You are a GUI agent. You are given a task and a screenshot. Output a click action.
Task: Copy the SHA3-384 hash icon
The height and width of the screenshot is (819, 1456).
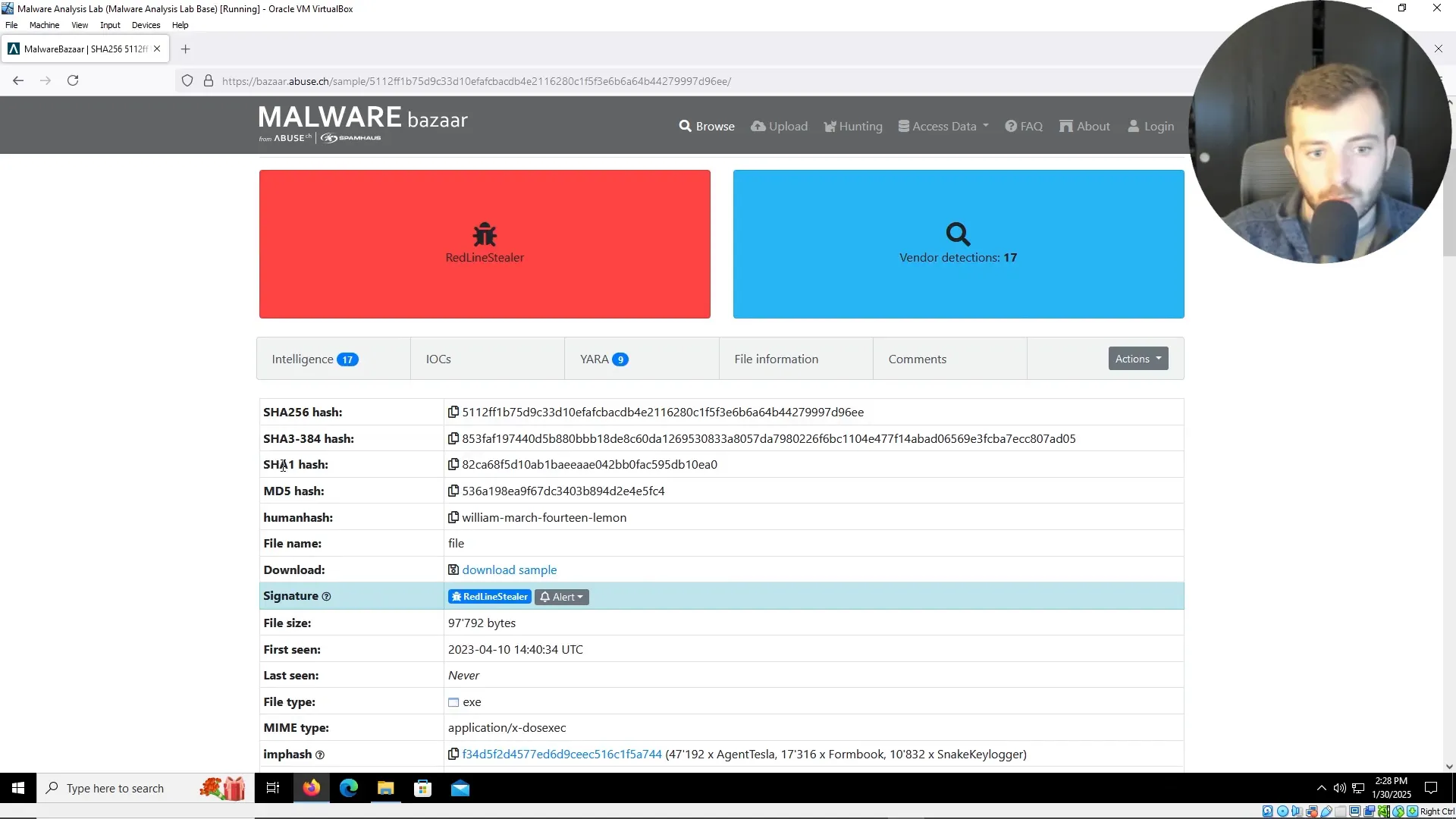[453, 438]
